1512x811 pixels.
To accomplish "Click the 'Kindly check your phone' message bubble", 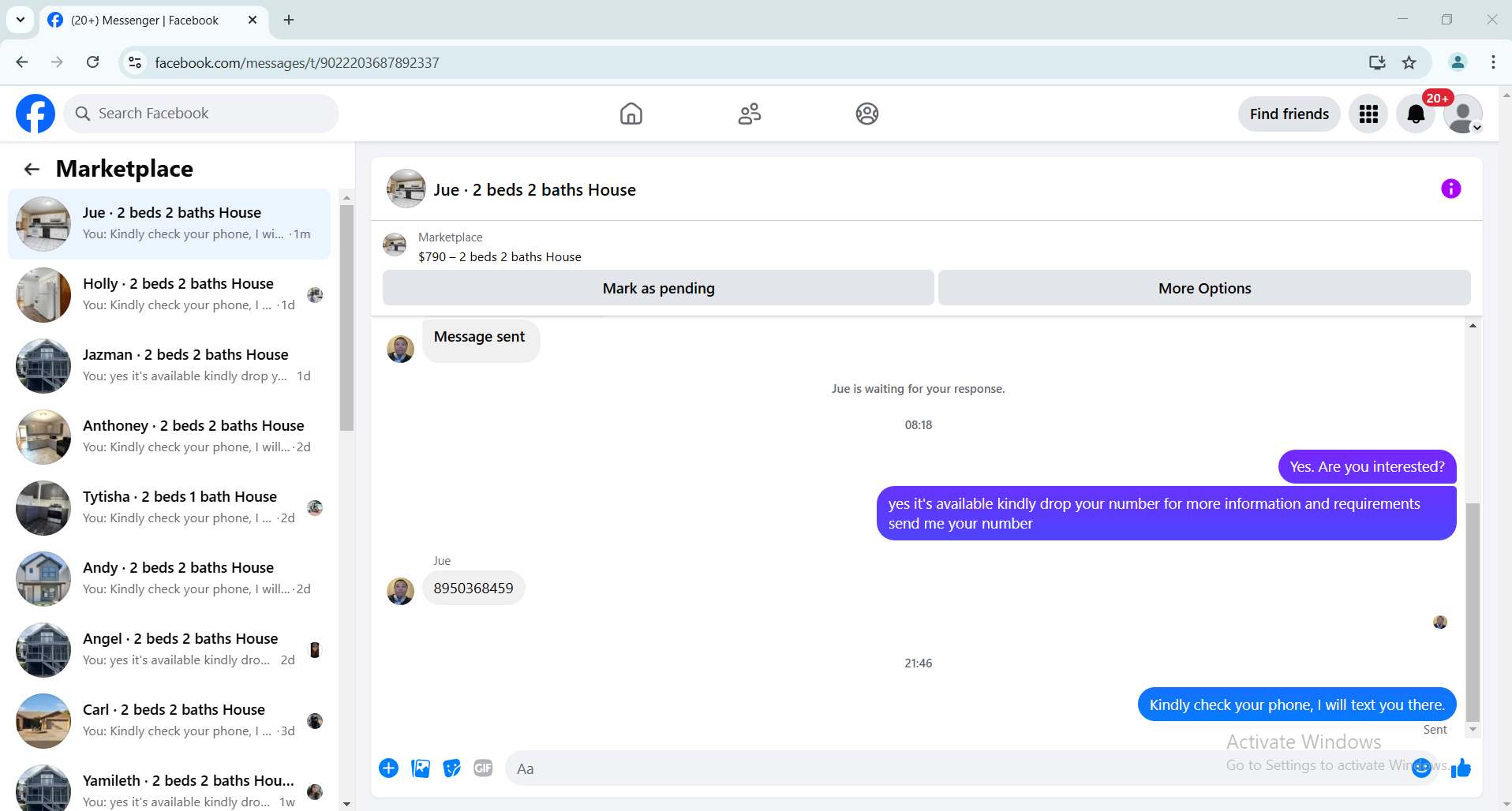I will tap(1297, 704).
